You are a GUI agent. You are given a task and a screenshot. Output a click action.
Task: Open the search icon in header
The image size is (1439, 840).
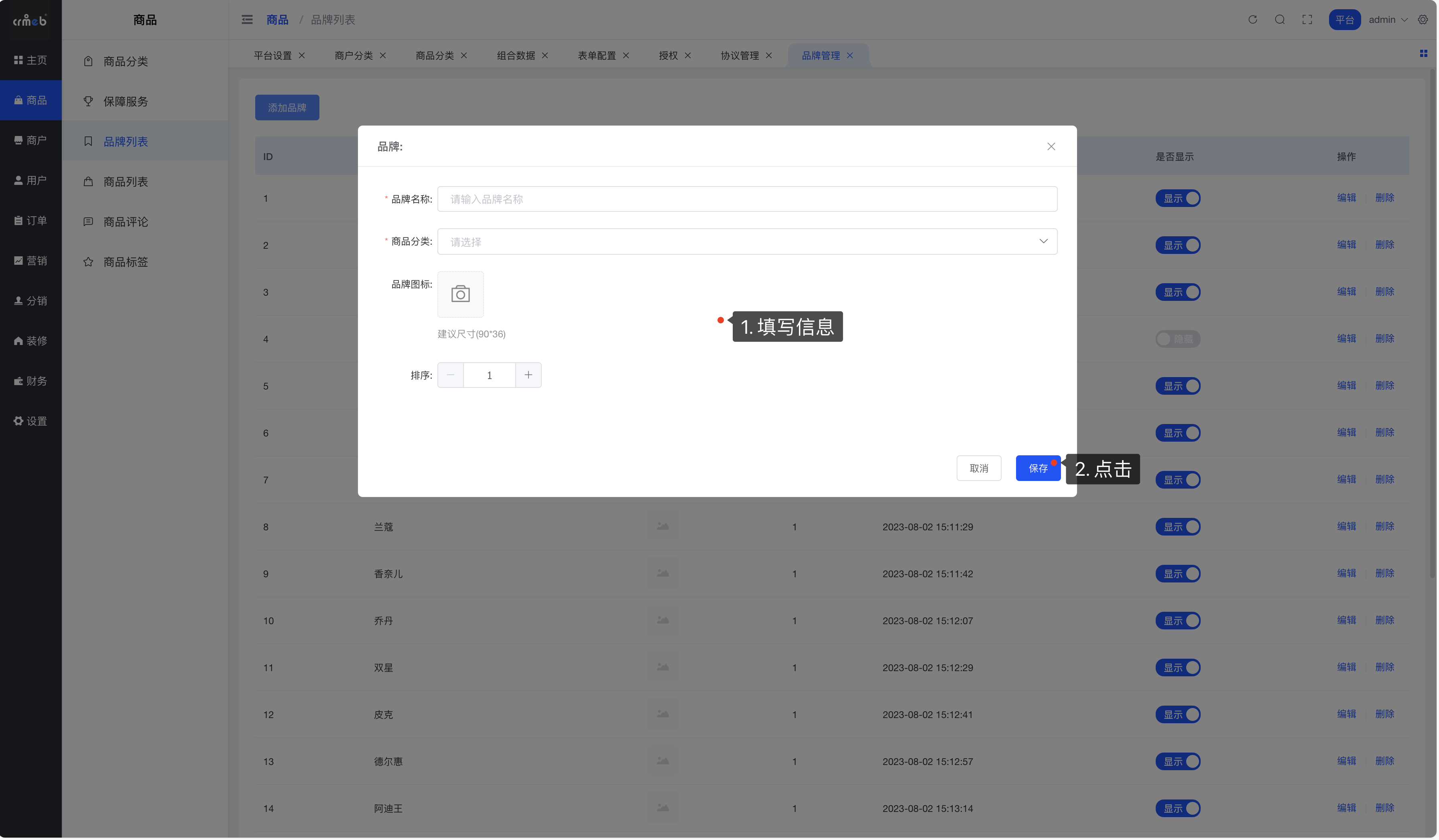[1280, 19]
